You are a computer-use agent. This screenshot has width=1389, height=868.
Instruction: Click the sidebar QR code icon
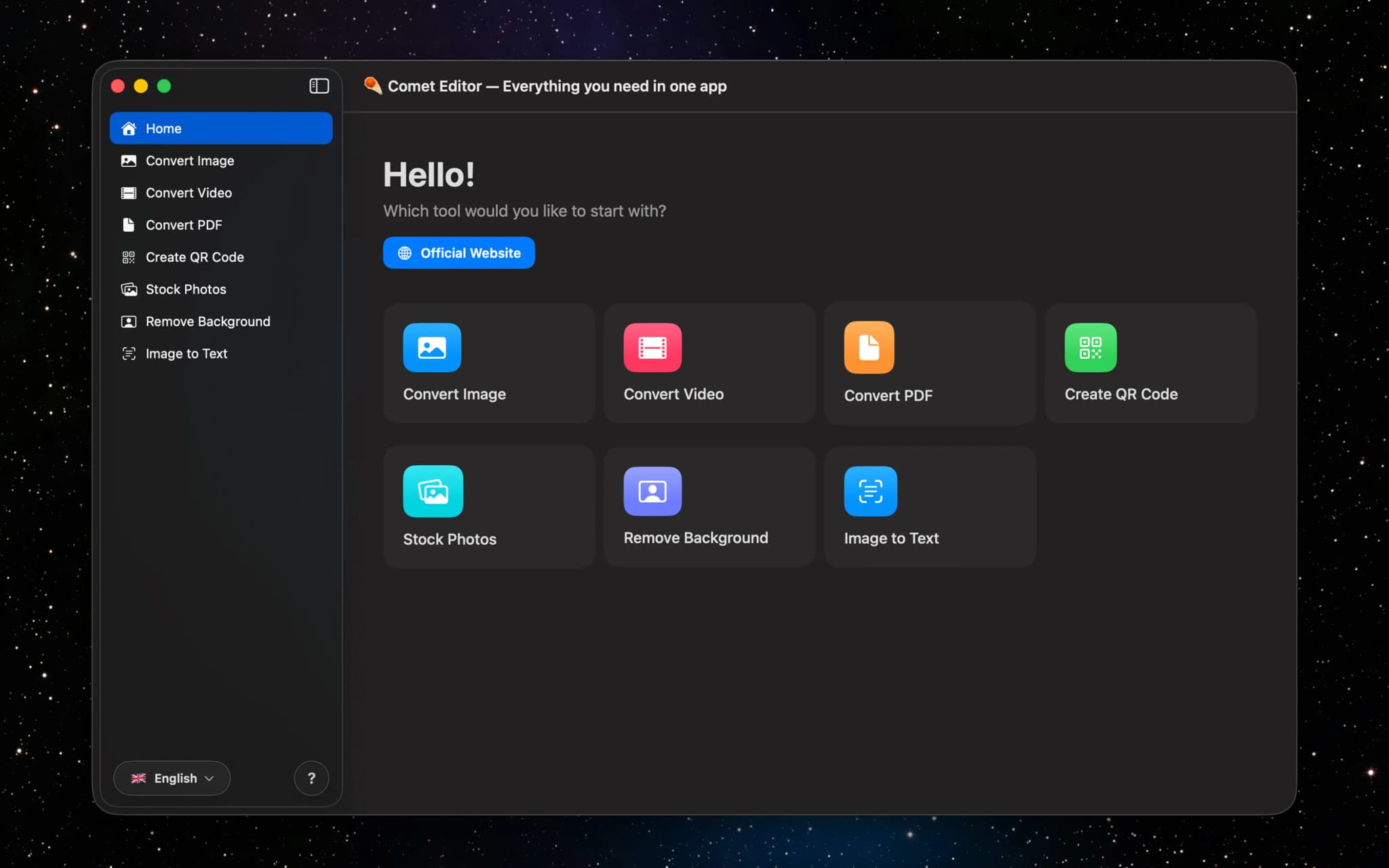[129, 257]
